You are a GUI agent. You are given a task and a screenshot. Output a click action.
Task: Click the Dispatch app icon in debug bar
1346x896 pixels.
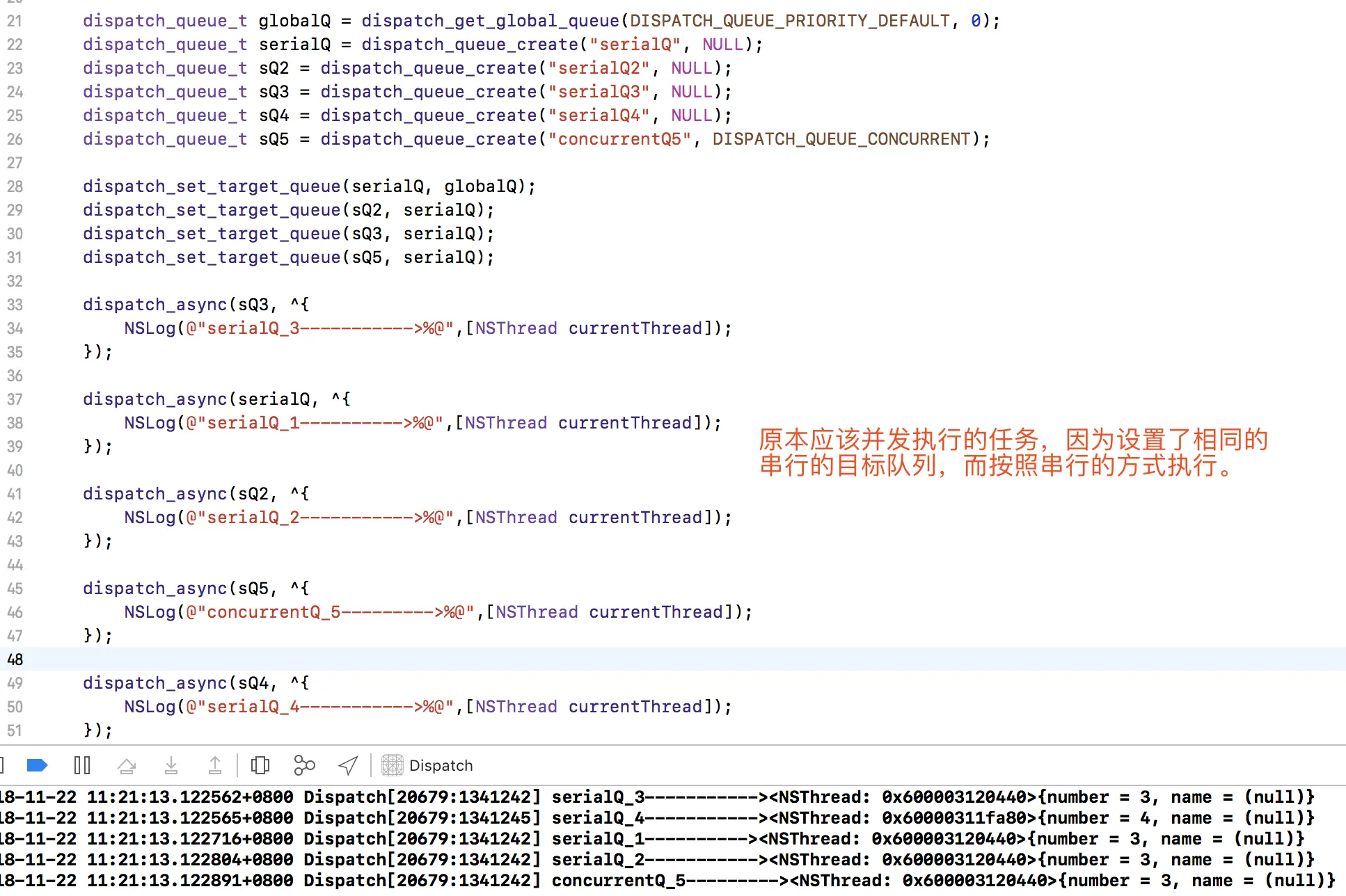click(x=392, y=765)
